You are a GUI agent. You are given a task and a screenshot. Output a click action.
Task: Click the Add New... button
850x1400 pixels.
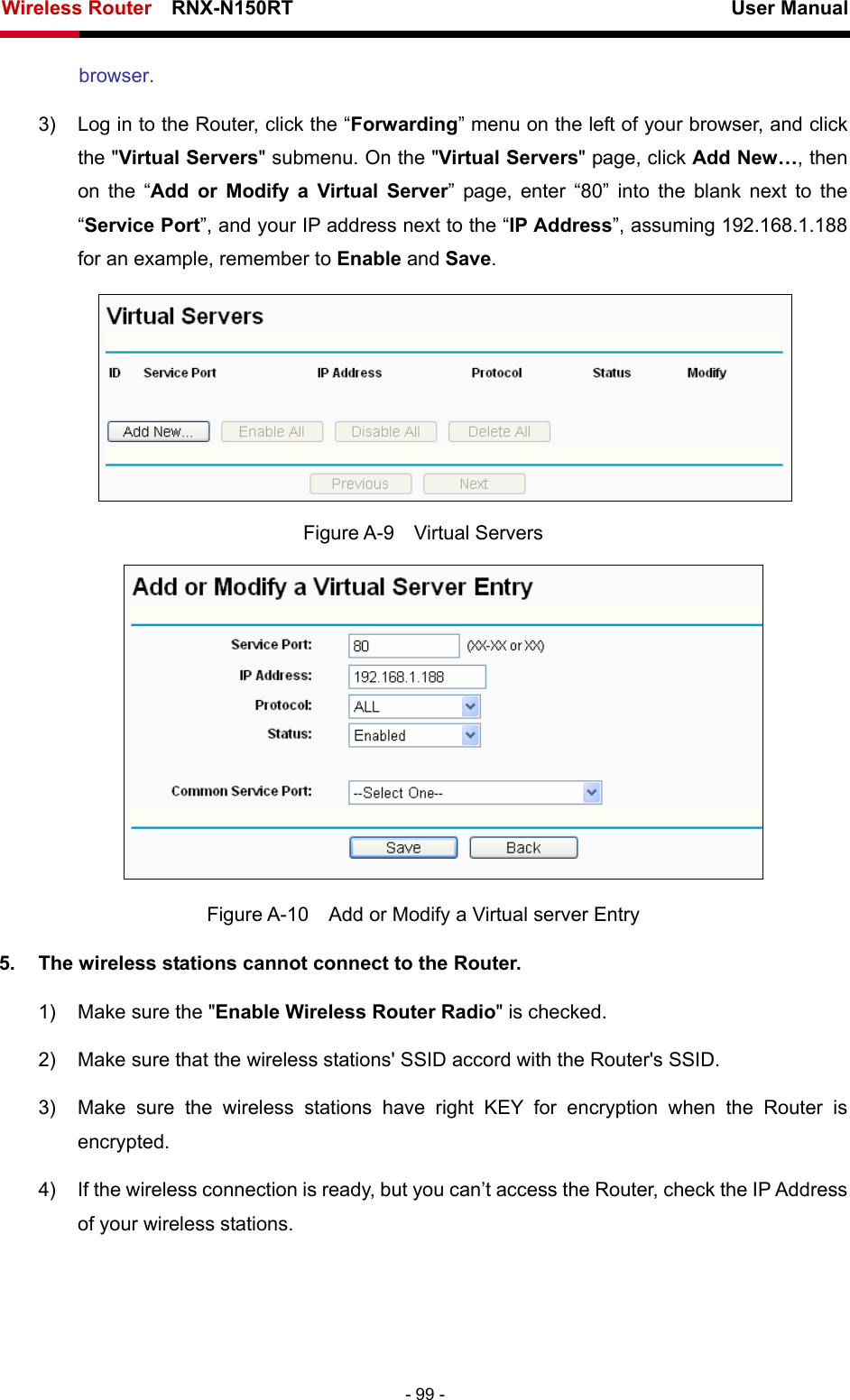coord(159,431)
